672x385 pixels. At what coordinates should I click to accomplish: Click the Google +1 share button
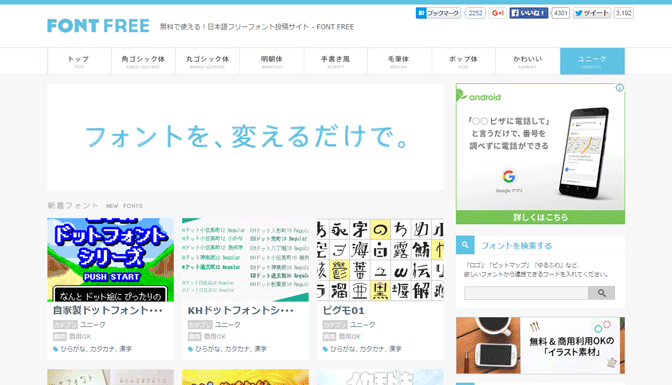tap(497, 13)
